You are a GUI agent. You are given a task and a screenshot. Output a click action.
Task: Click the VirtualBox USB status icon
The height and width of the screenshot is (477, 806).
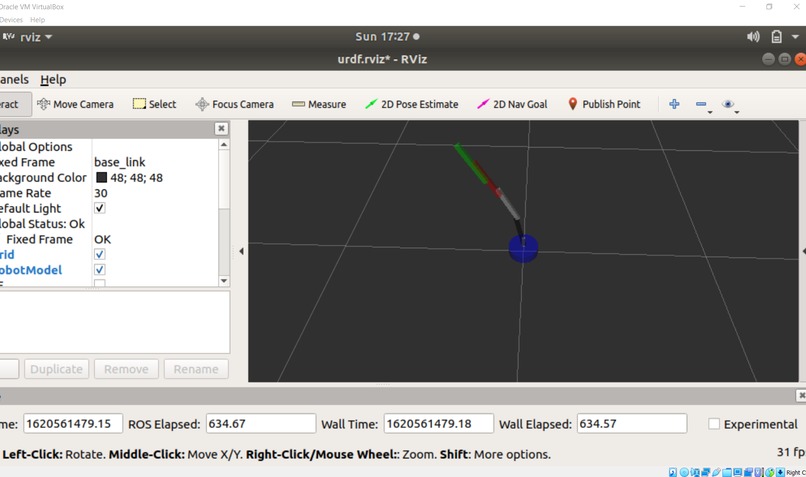716,472
